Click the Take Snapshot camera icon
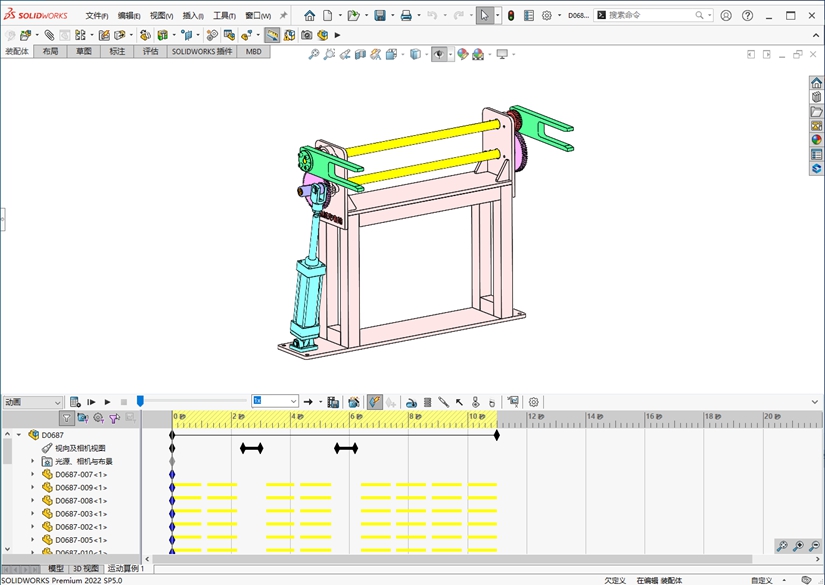The width and height of the screenshot is (825, 585). tap(306, 35)
